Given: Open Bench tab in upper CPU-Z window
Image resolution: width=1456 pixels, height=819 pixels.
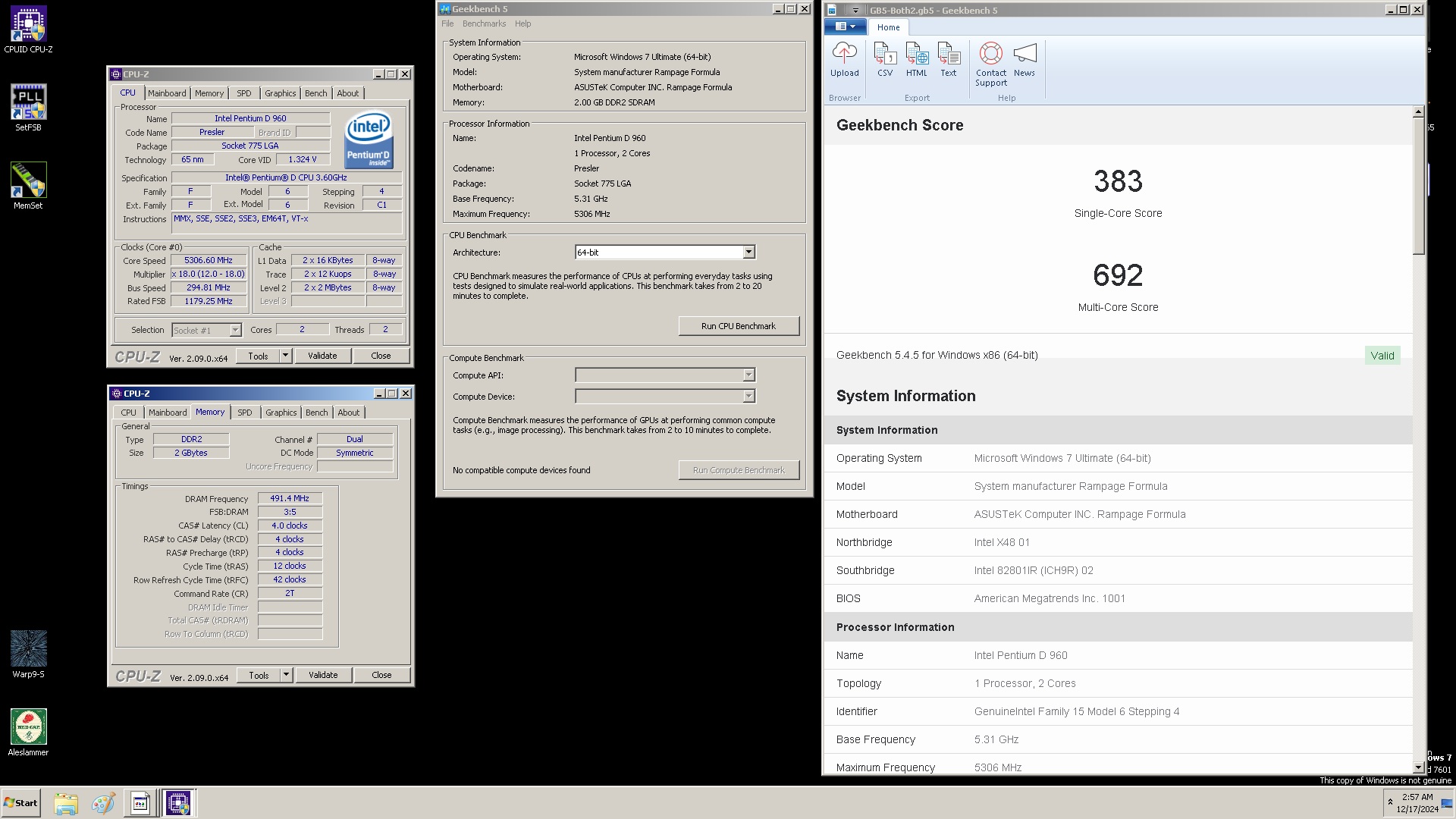Looking at the screenshot, I should (316, 93).
